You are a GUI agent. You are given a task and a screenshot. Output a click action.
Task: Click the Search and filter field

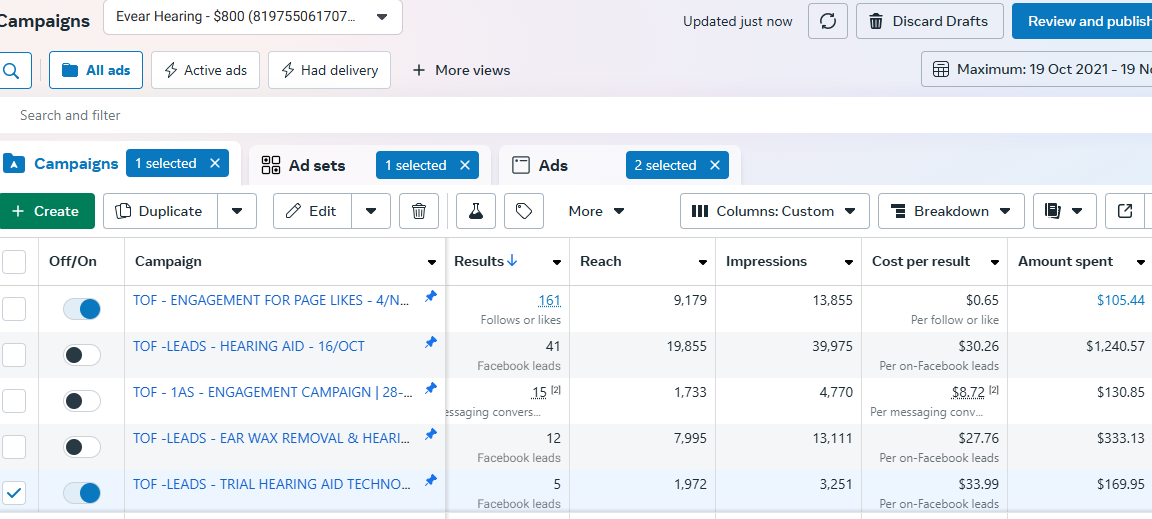click(576, 115)
